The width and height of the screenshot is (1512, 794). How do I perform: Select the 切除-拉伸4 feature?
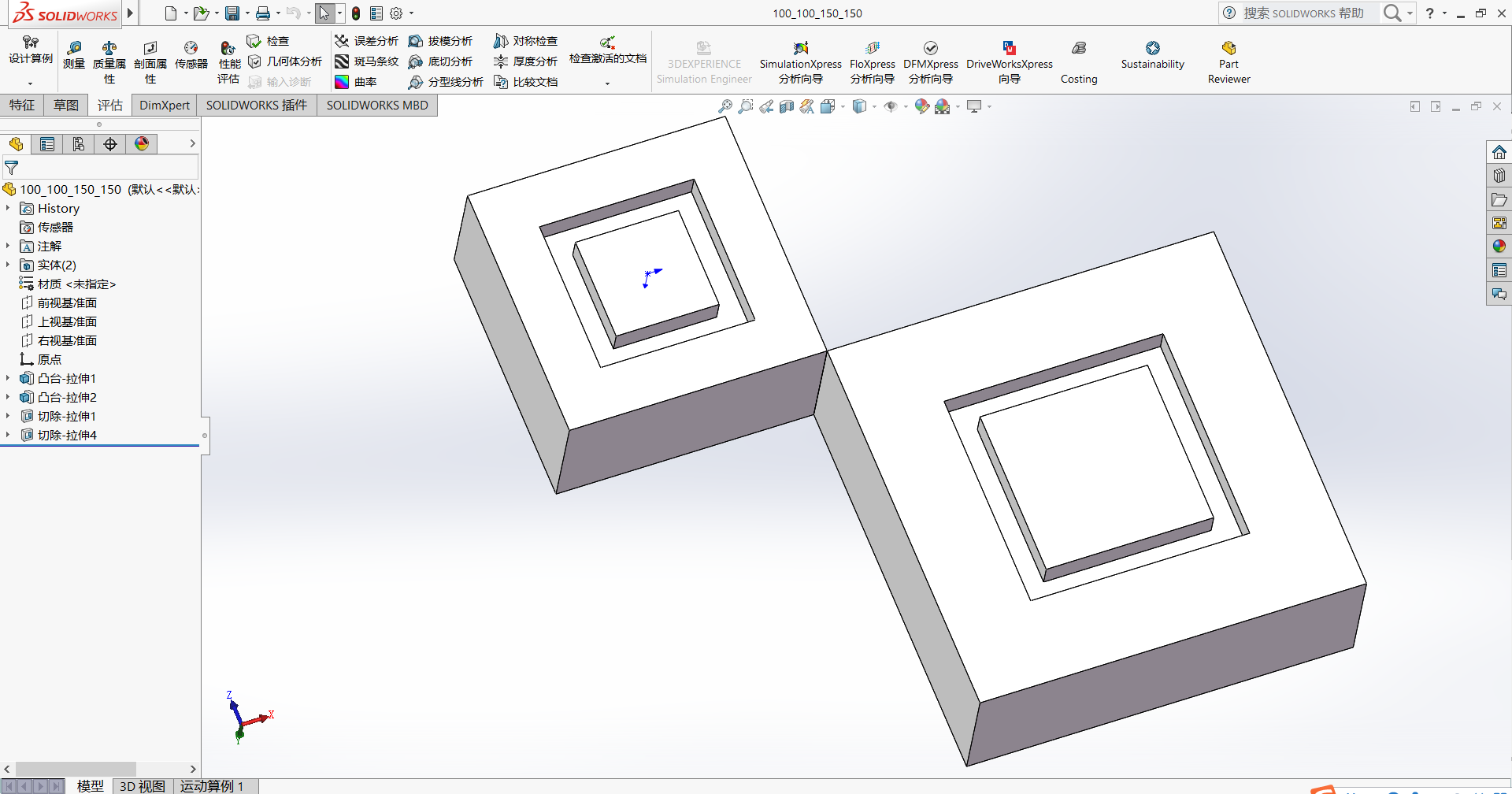67,434
